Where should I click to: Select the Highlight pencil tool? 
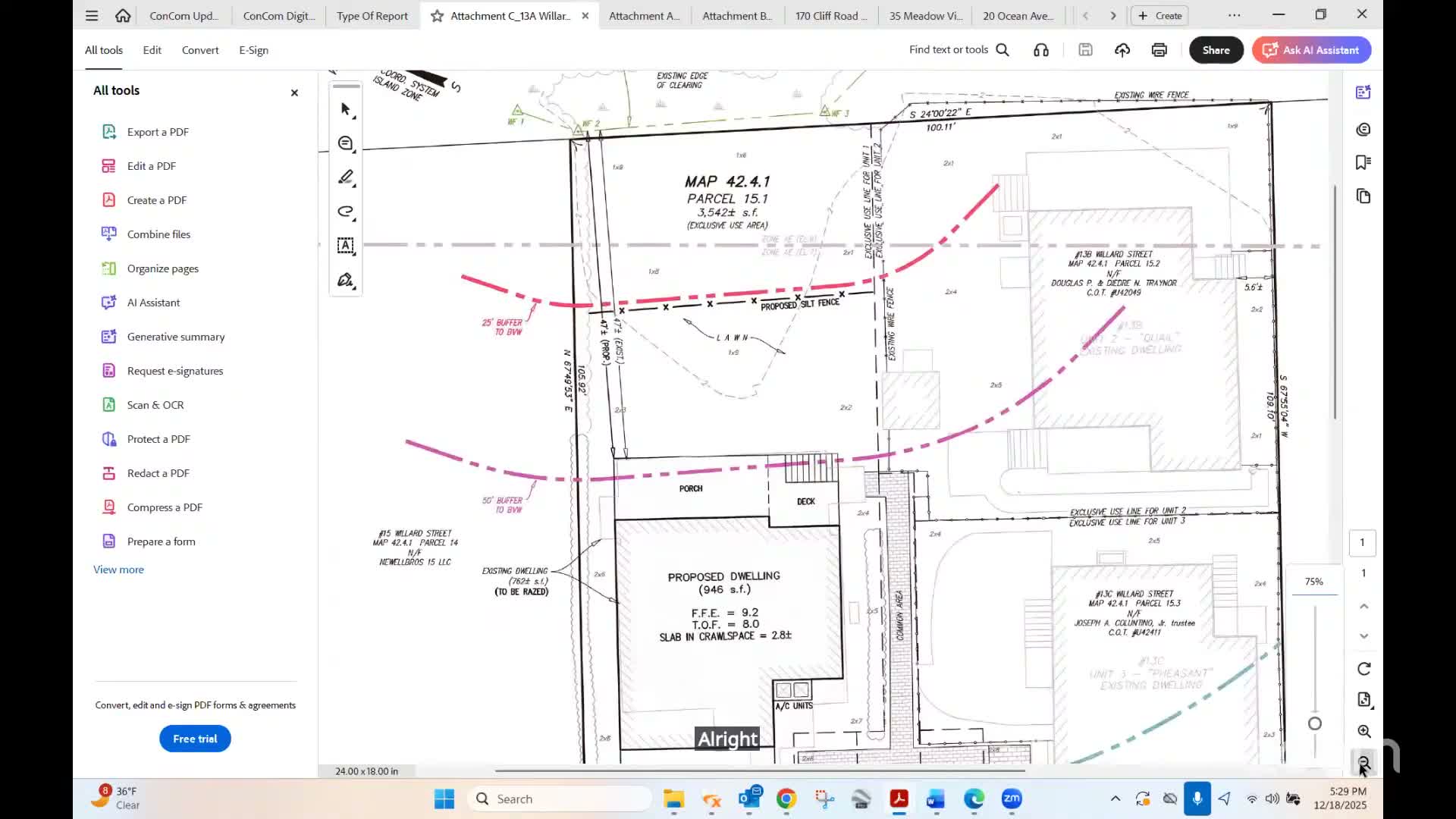(x=345, y=177)
